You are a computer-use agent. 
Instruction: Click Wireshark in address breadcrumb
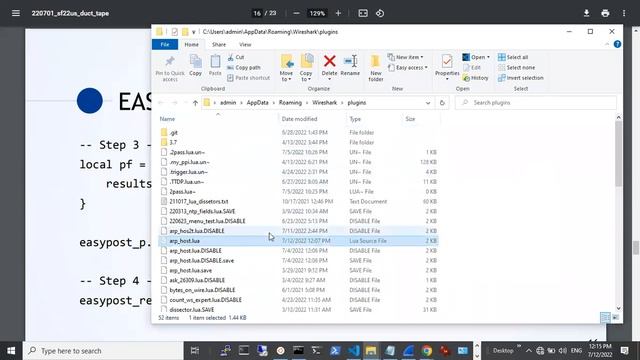tap(324, 103)
